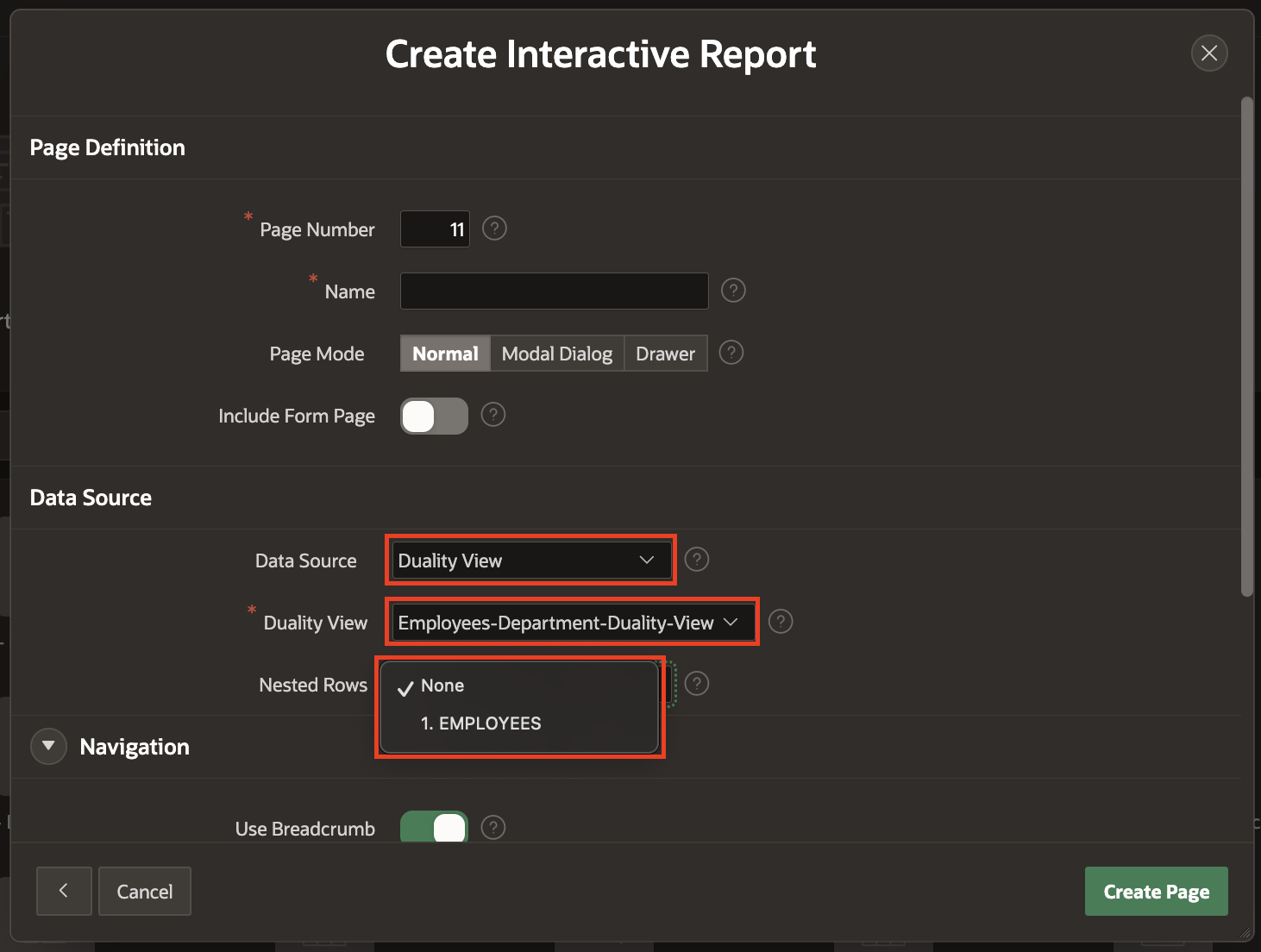
Task: Click help icon beside Name field
Action: [x=733, y=291]
